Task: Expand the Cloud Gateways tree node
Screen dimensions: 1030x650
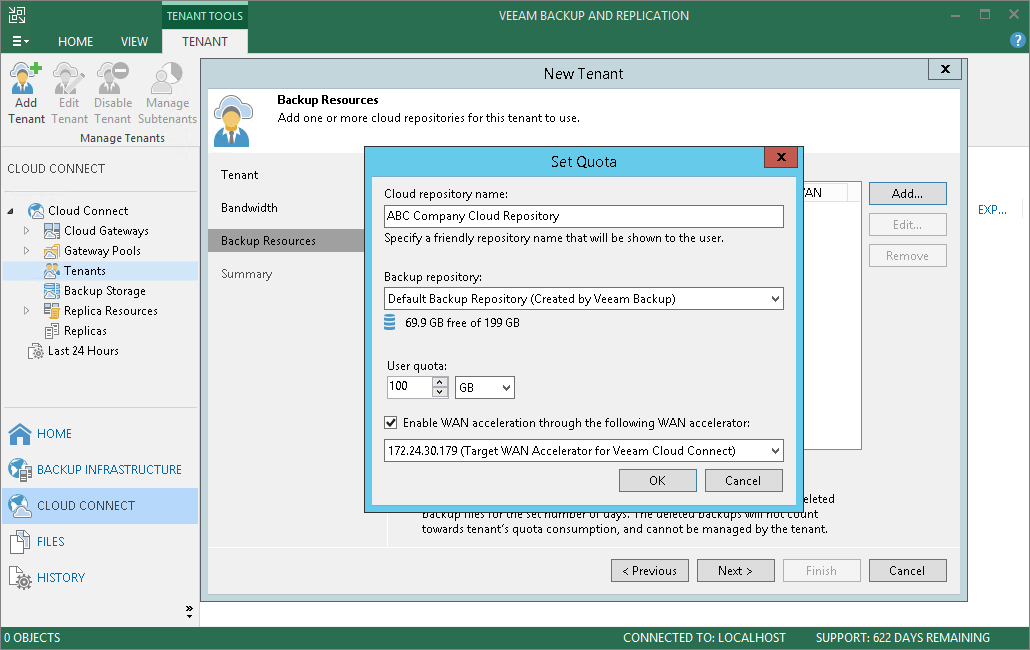Action: [26, 231]
